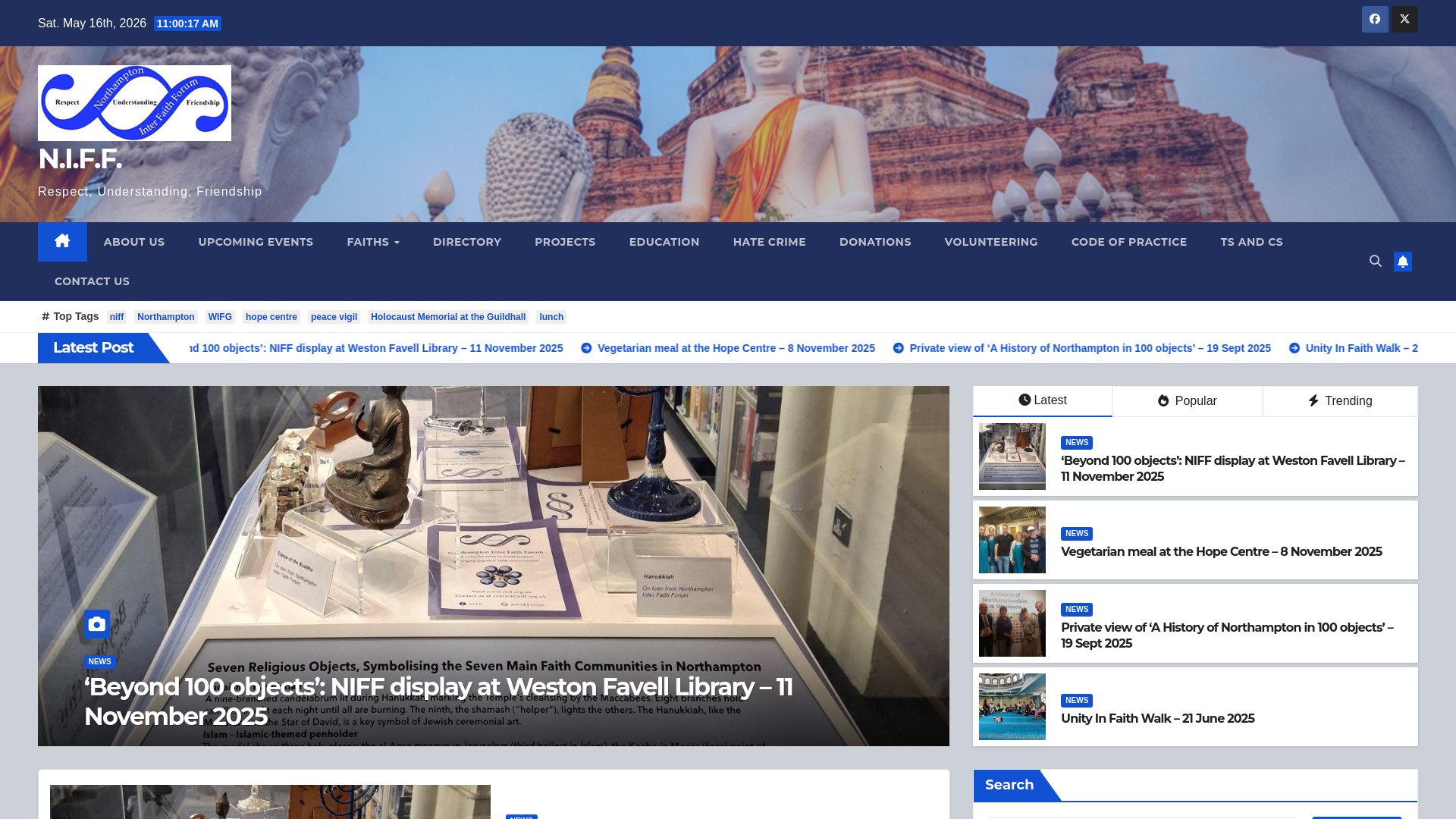
Task: Open the About Us page
Action: (x=134, y=242)
